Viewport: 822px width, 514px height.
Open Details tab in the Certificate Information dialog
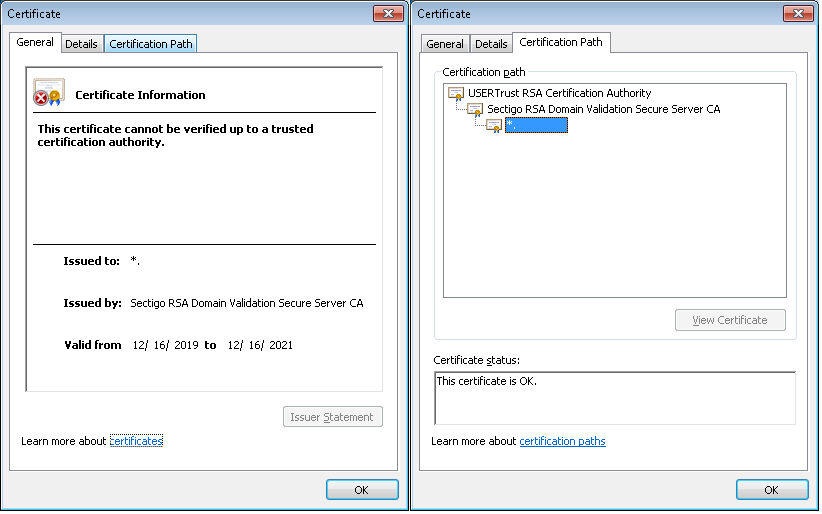[81, 44]
